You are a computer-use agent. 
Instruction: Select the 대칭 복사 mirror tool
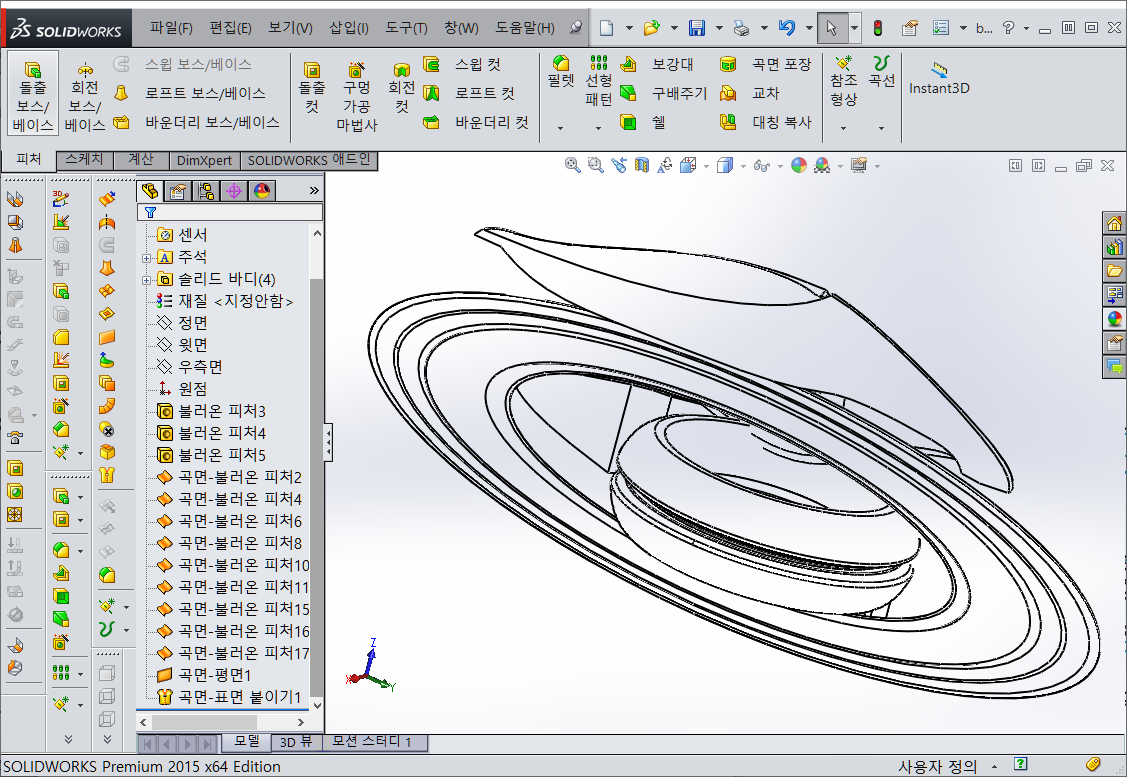[x=765, y=122]
